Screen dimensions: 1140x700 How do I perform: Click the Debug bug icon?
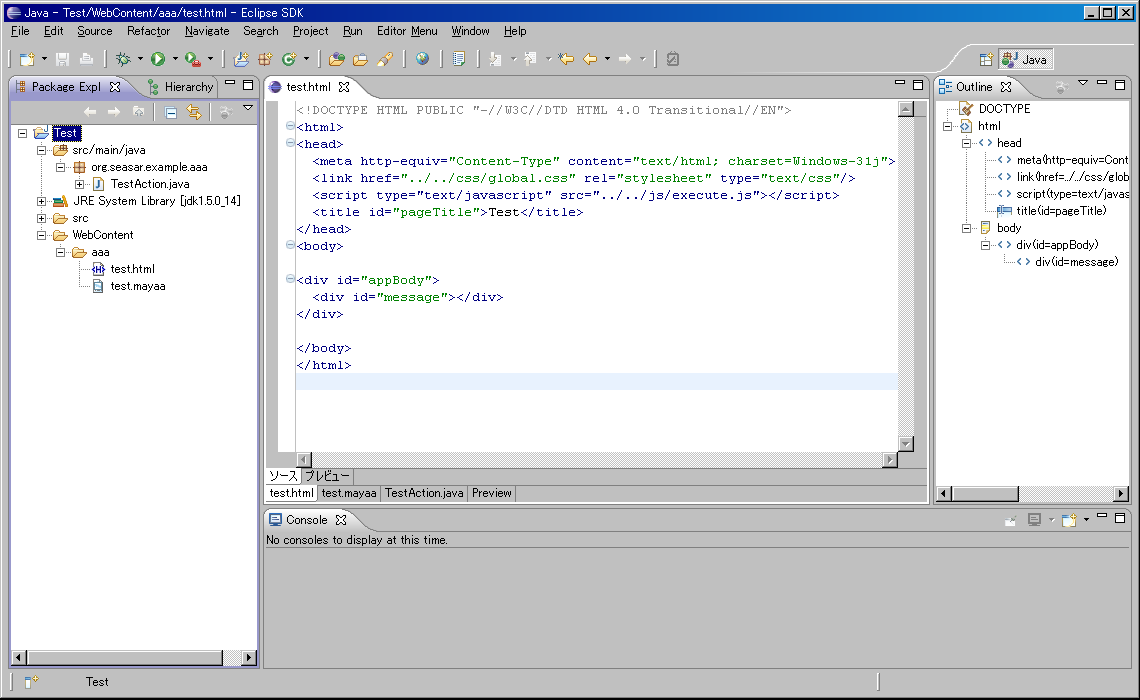pos(123,59)
